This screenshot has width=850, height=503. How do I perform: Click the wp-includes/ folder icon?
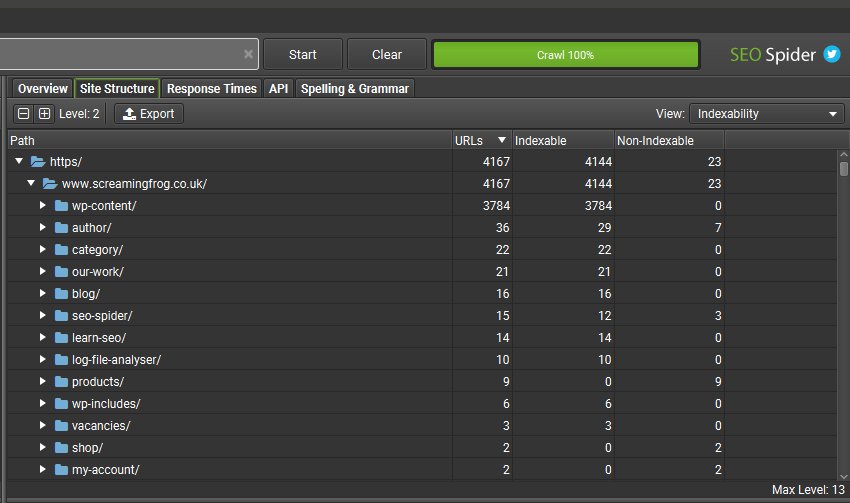61,404
